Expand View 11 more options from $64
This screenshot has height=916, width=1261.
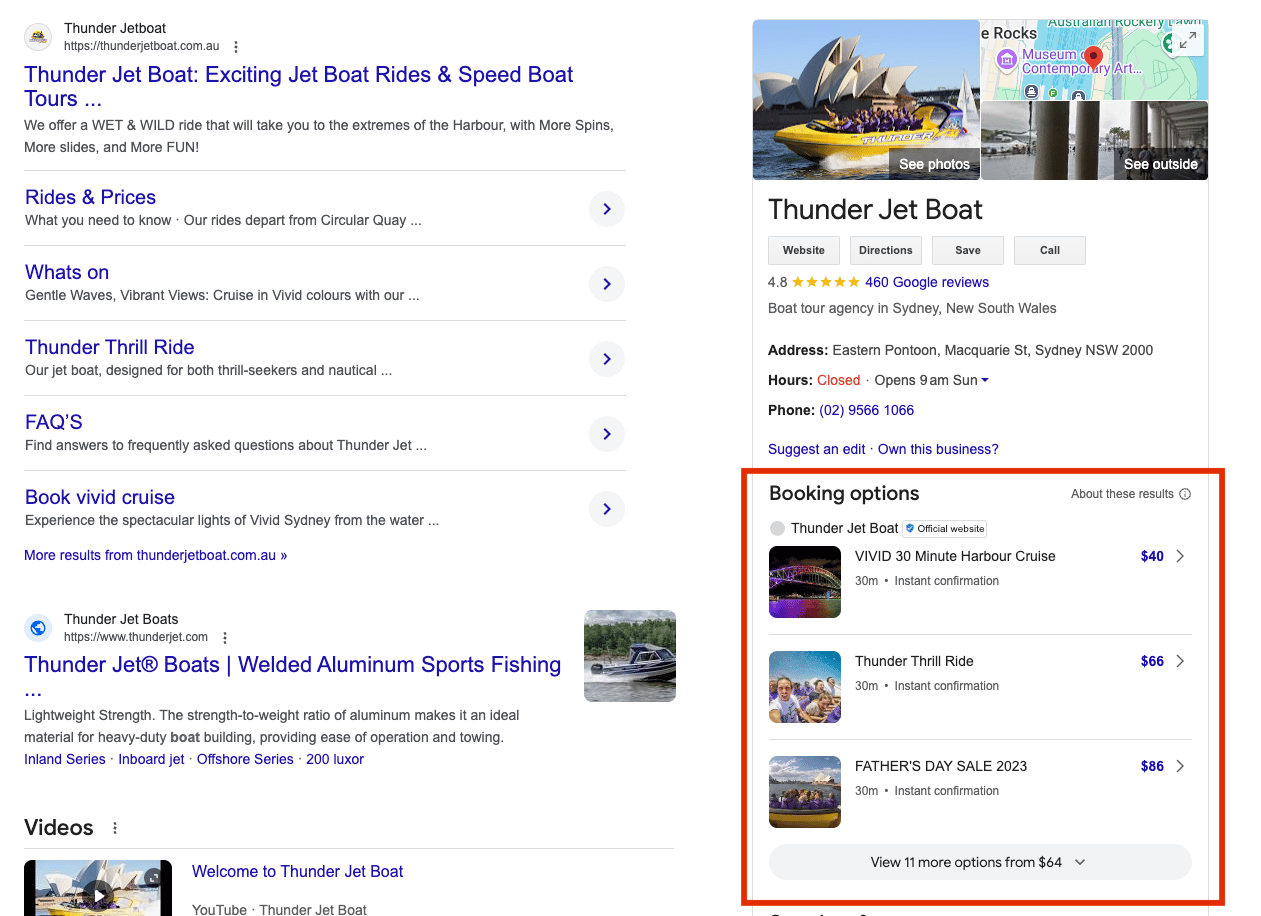coord(980,862)
